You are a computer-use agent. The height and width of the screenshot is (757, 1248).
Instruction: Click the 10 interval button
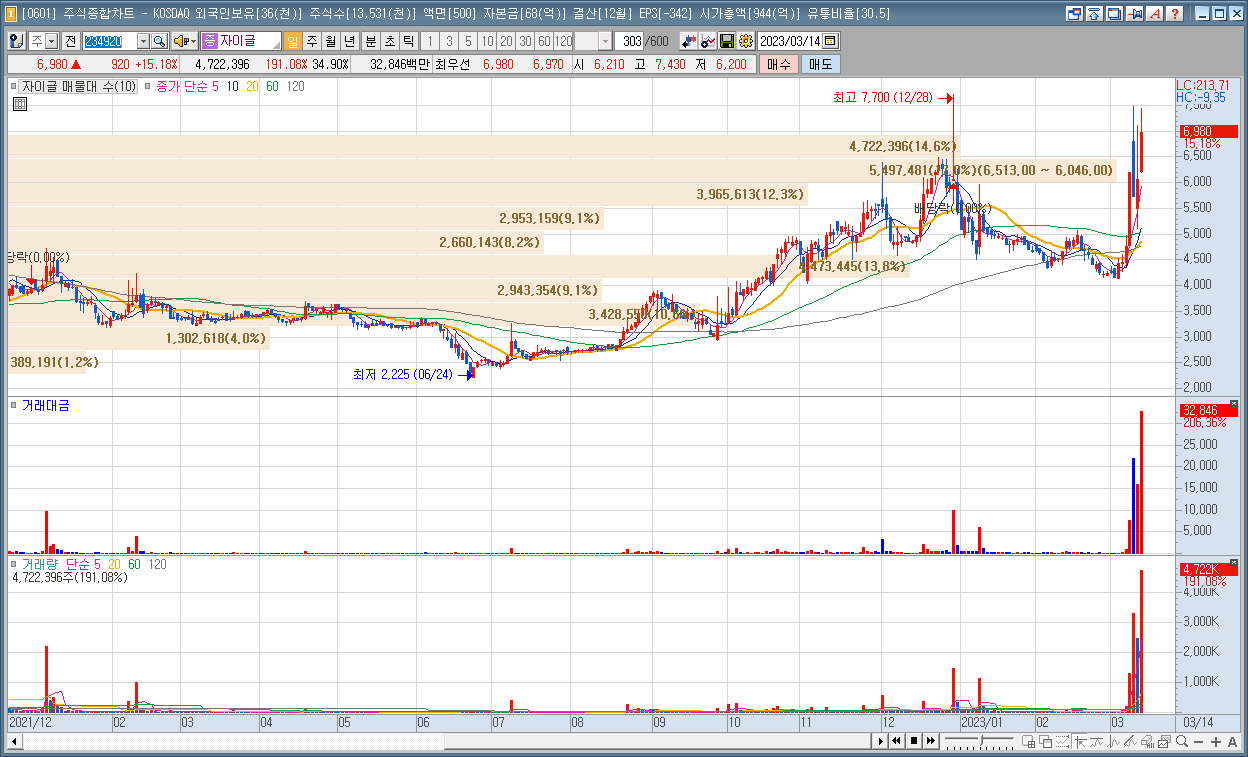pos(487,41)
